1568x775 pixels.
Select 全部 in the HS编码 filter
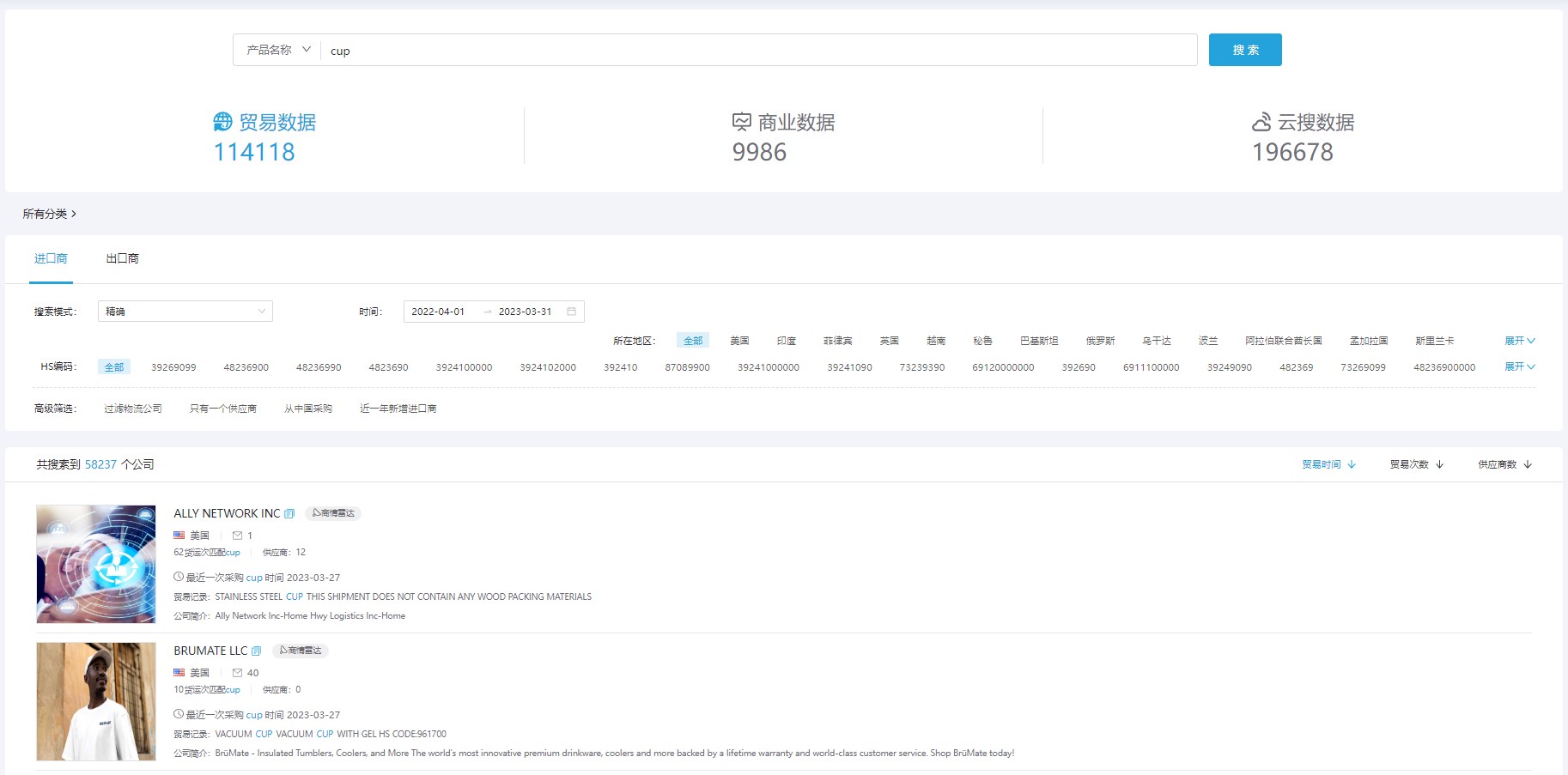click(114, 367)
